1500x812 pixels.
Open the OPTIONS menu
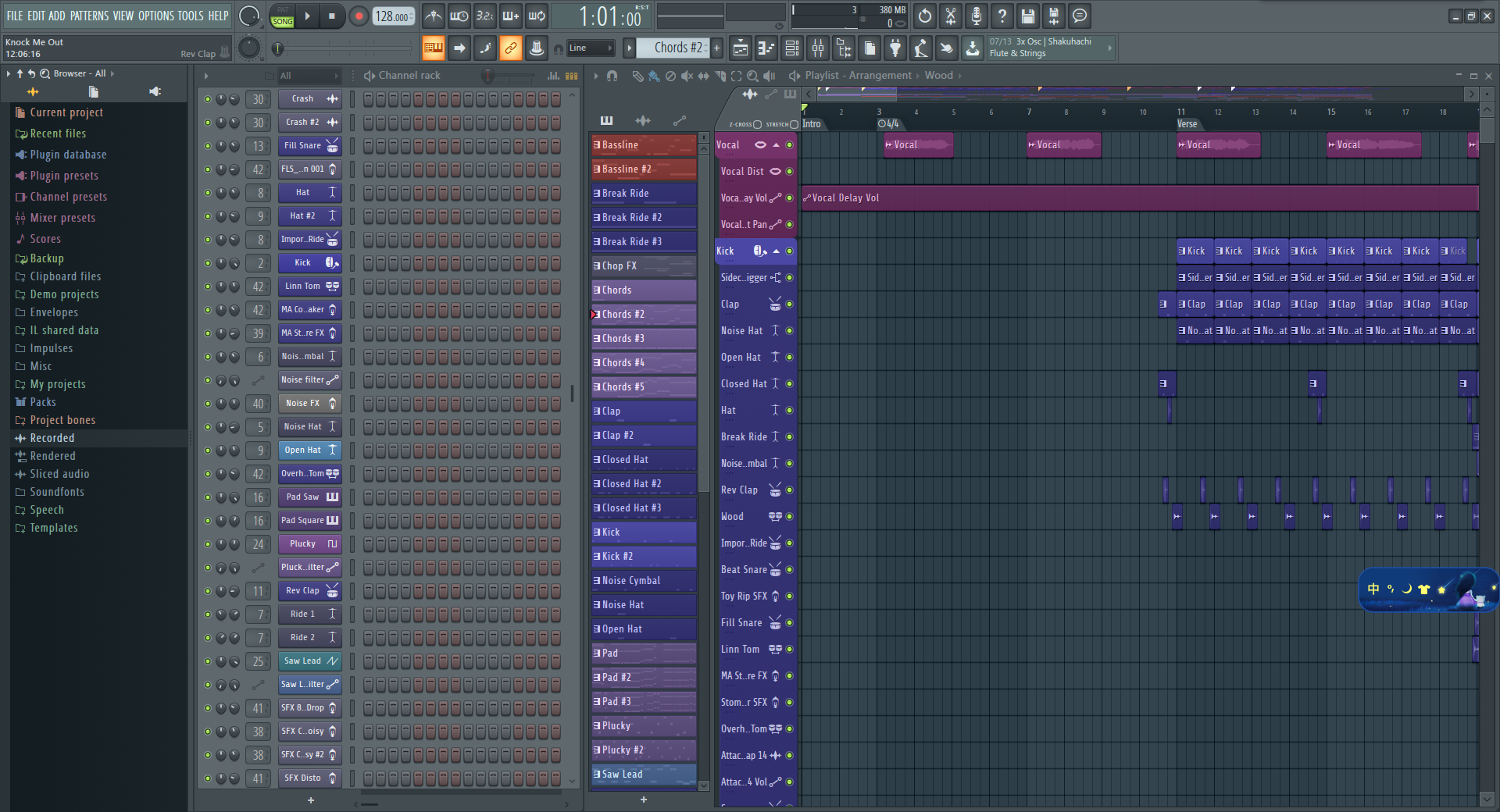tap(155, 15)
